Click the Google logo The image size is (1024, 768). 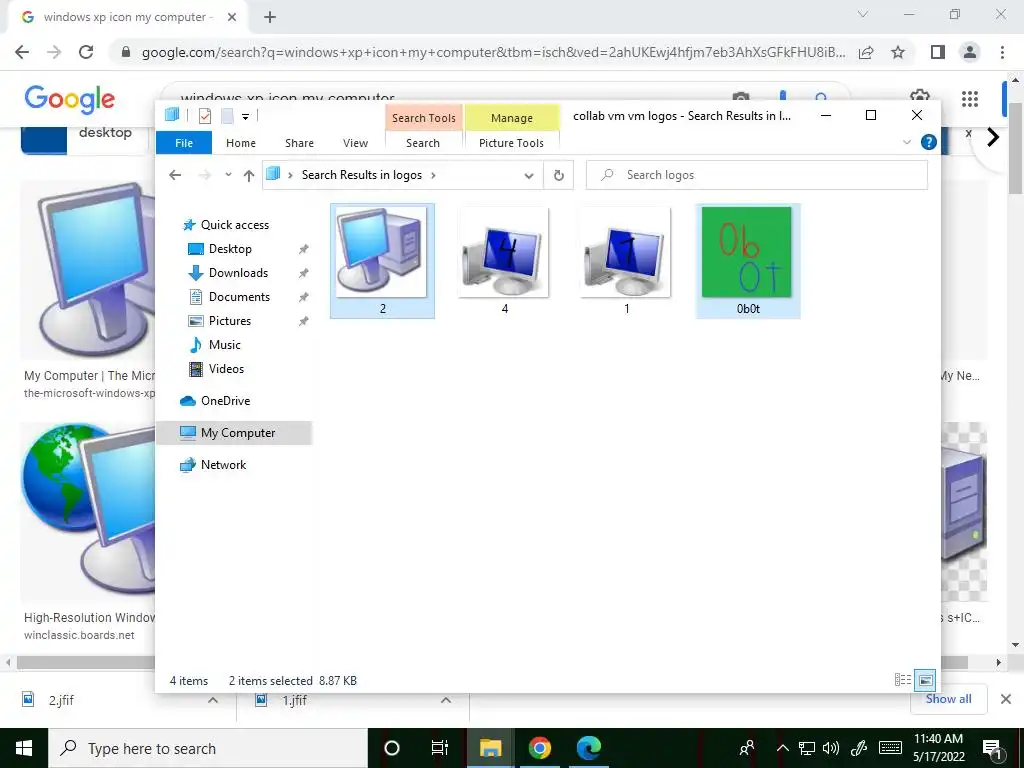point(69,99)
